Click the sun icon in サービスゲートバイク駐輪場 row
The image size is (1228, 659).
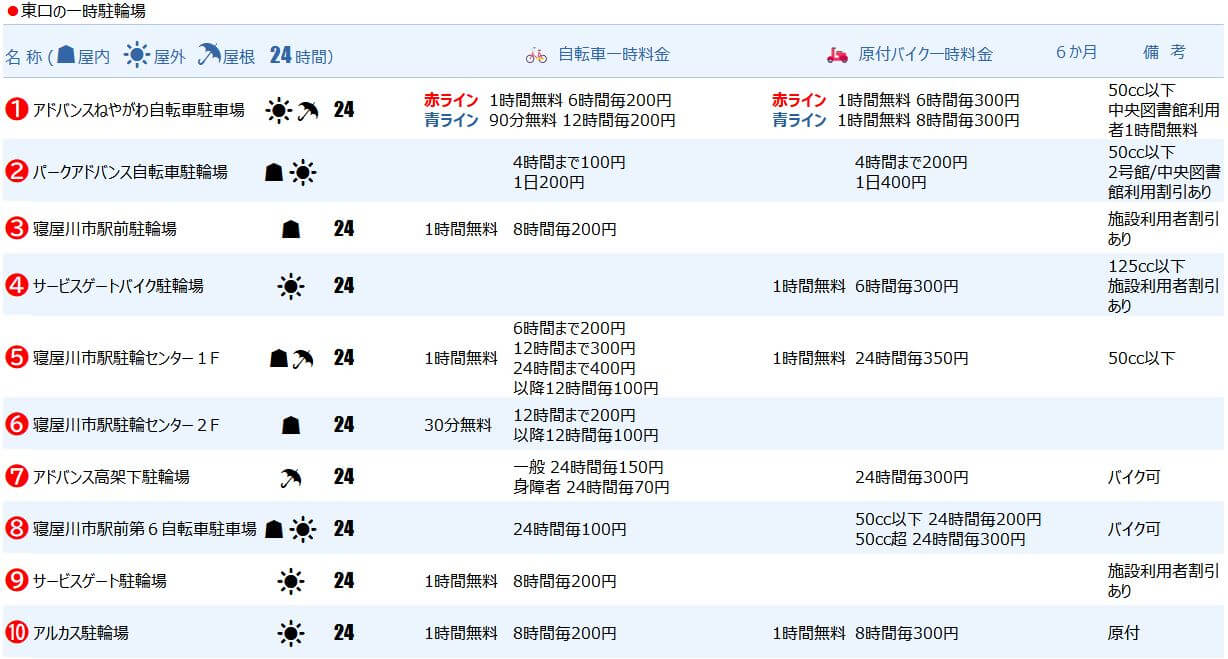(290, 286)
